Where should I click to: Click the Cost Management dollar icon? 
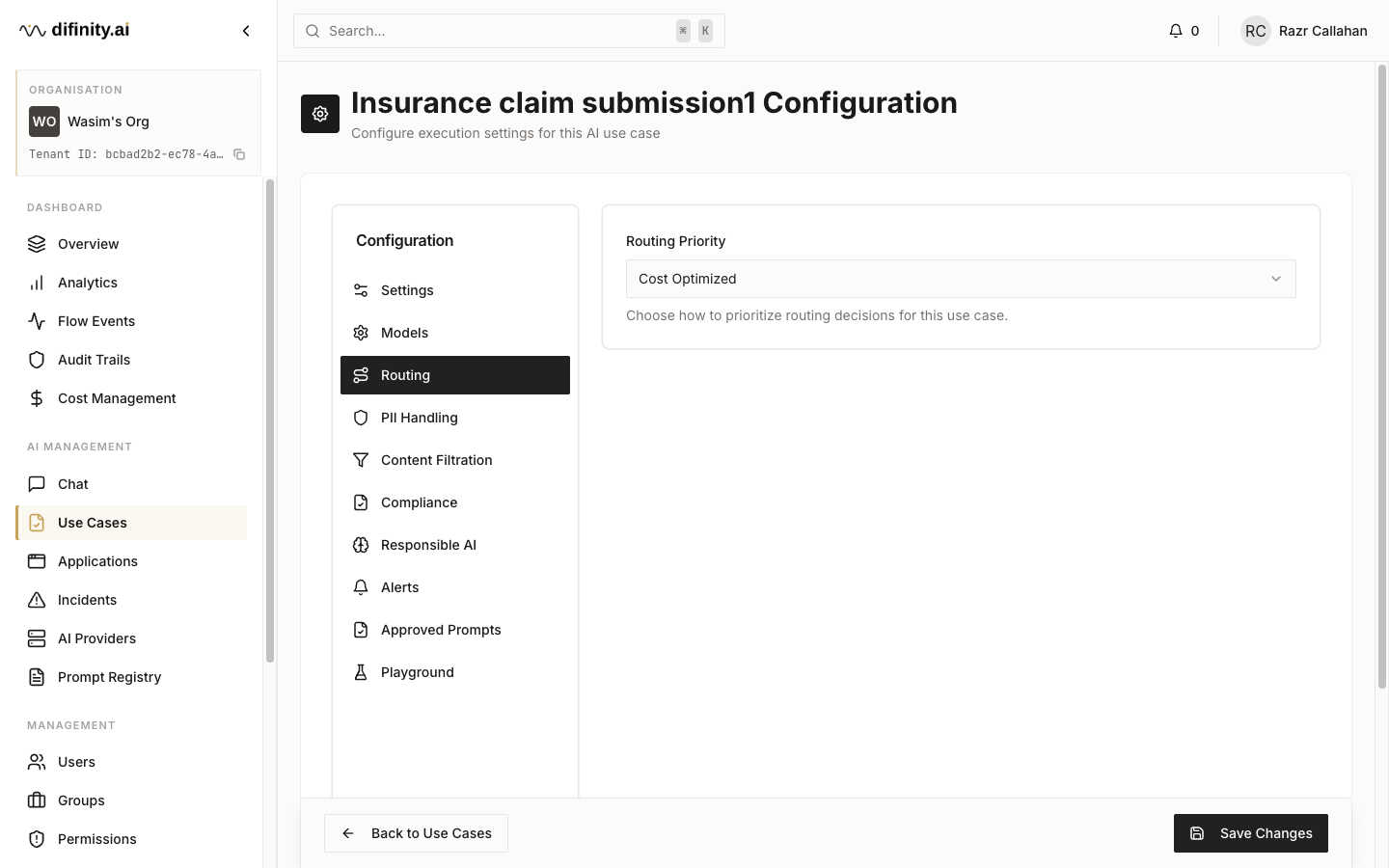(37, 398)
